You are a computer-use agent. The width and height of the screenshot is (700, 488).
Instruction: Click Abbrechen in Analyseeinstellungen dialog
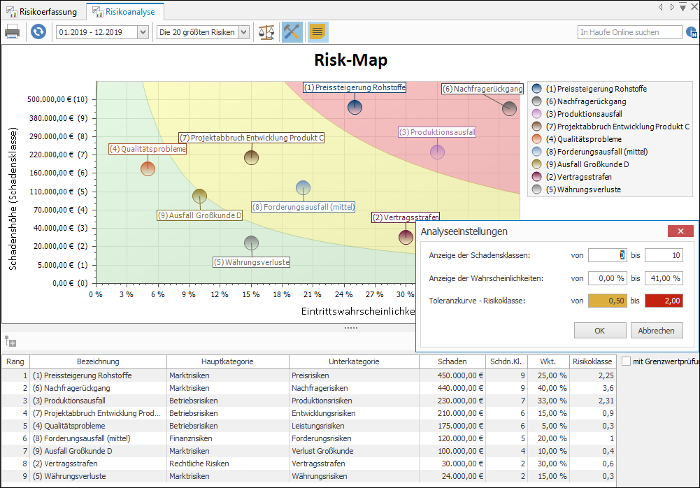pos(656,331)
